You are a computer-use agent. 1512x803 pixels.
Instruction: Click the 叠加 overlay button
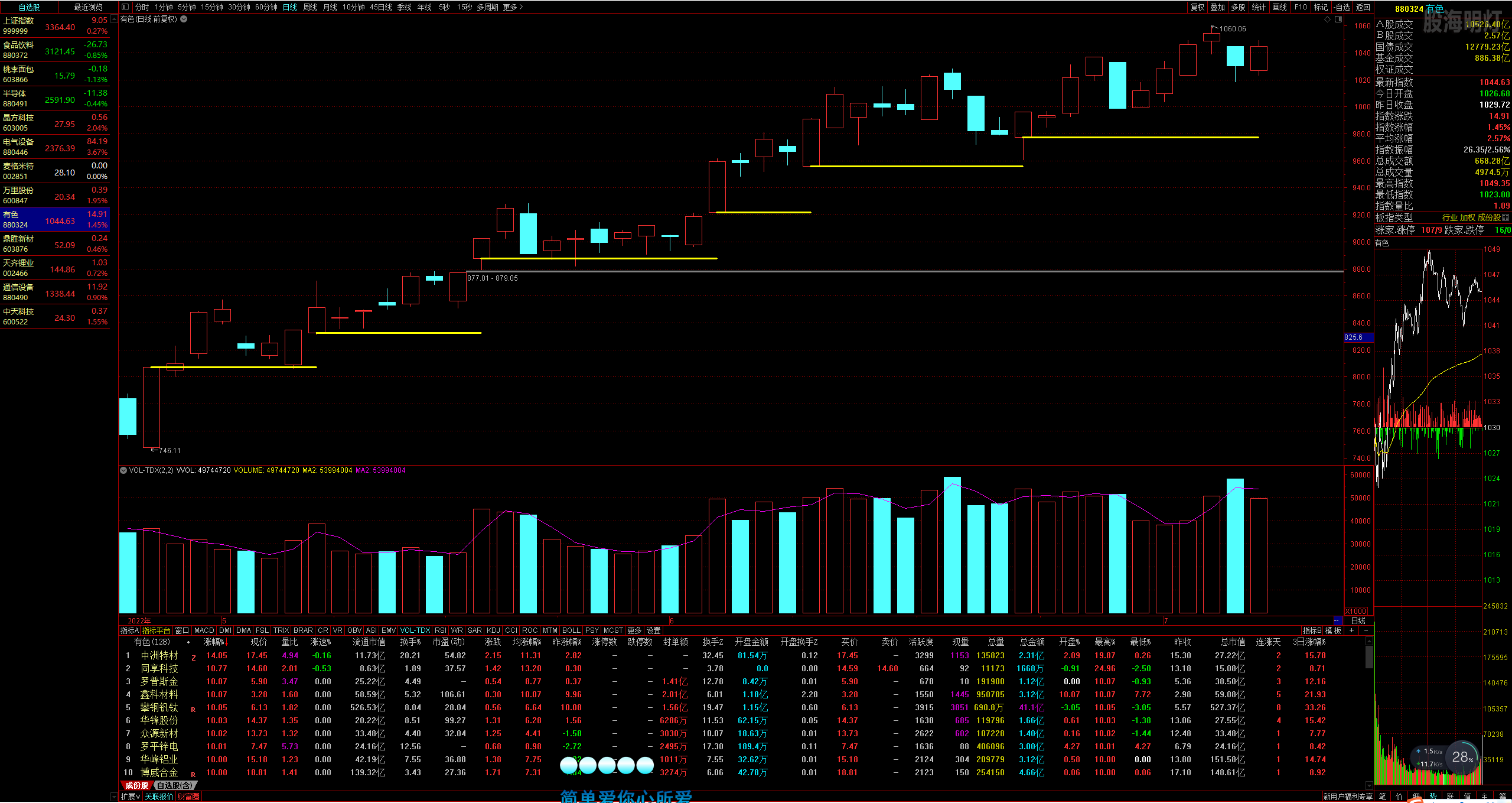(x=1217, y=7)
